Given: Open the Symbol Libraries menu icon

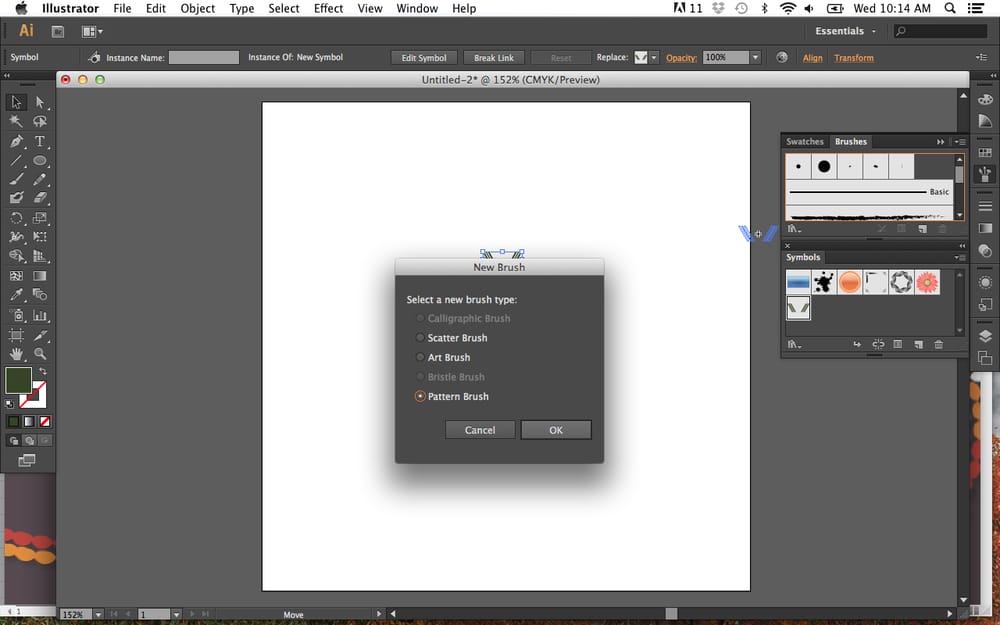Looking at the screenshot, I should [x=794, y=344].
